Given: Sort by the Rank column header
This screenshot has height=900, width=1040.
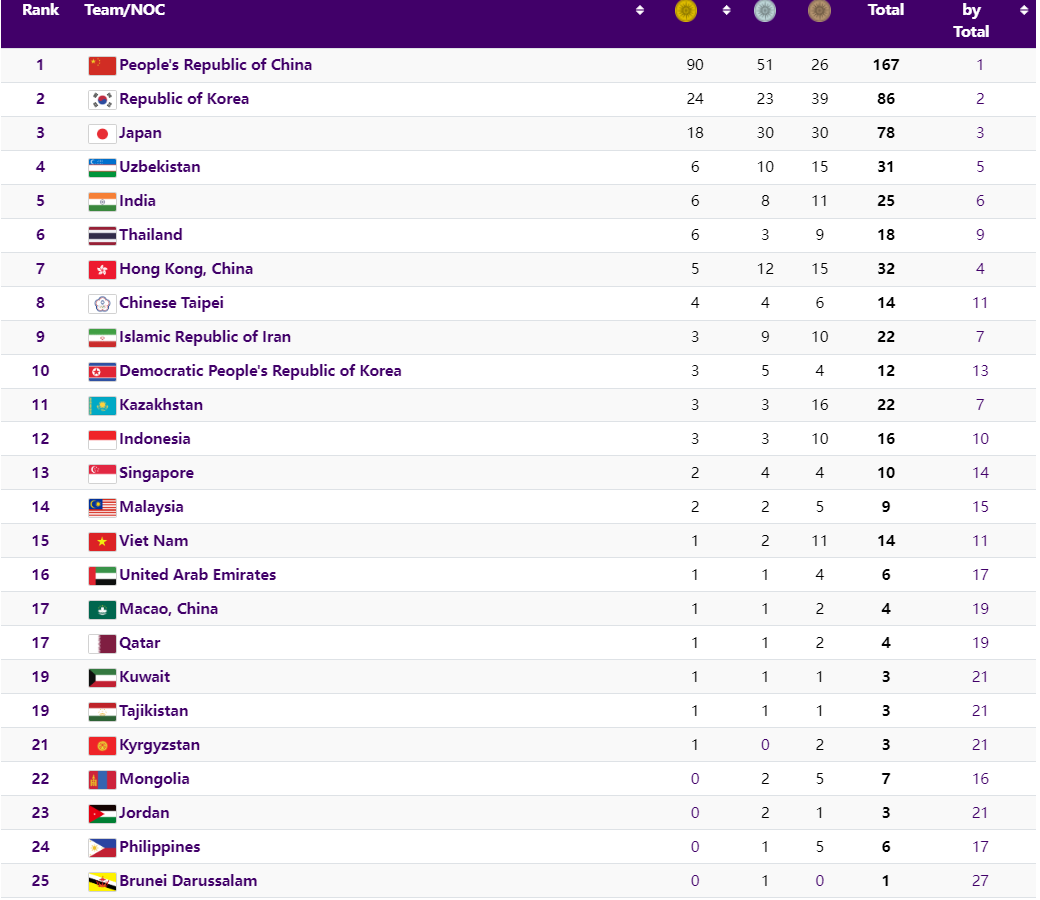Looking at the screenshot, I should pyautogui.click(x=41, y=10).
